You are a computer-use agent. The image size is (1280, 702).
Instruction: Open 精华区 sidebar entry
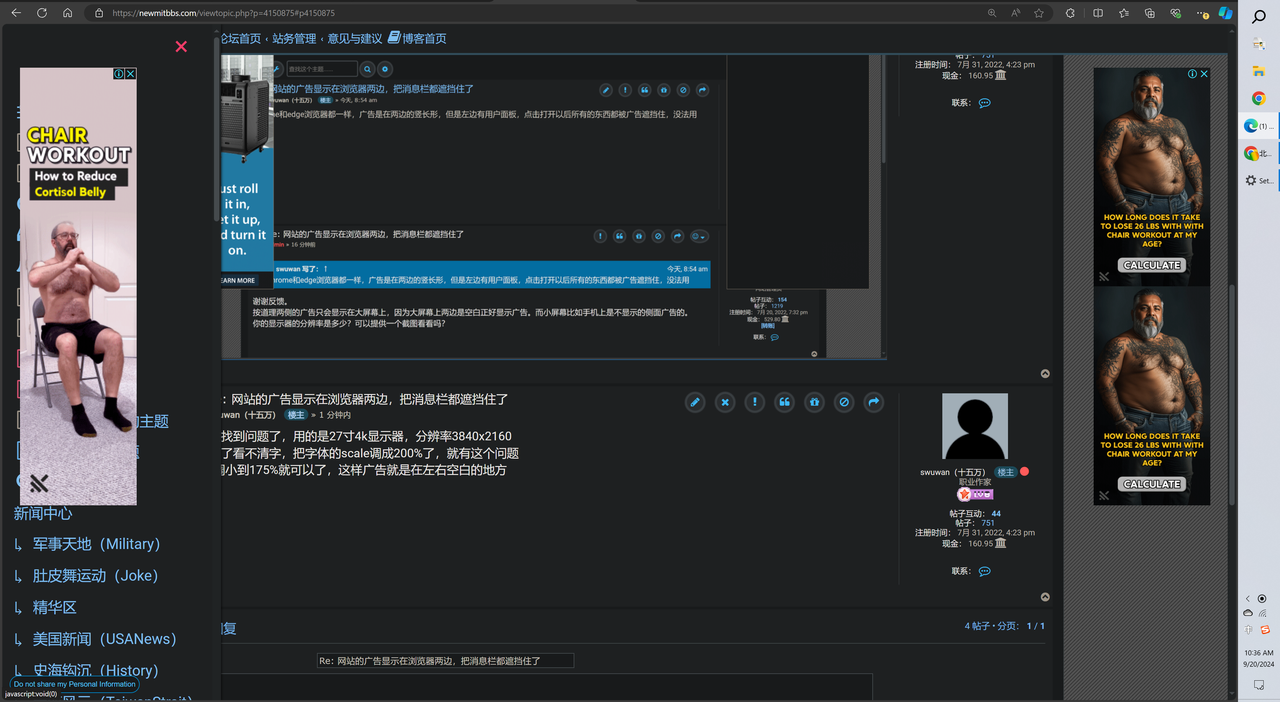pos(55,607)
